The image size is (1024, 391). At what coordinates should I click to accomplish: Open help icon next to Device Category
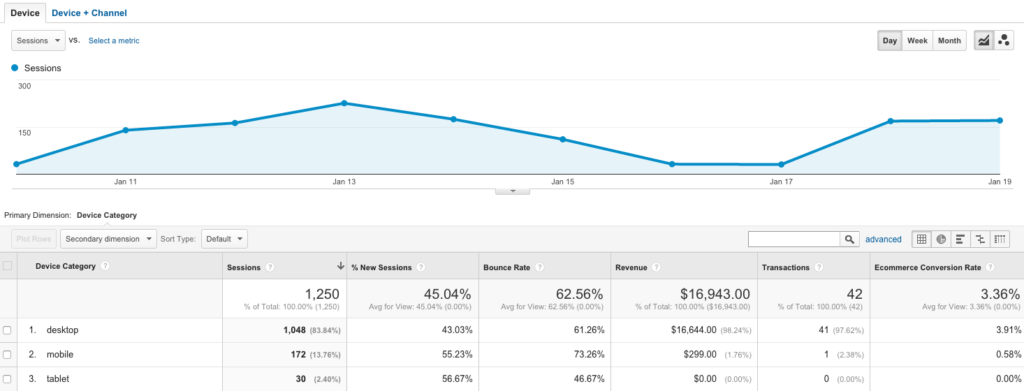click(105, 266)
